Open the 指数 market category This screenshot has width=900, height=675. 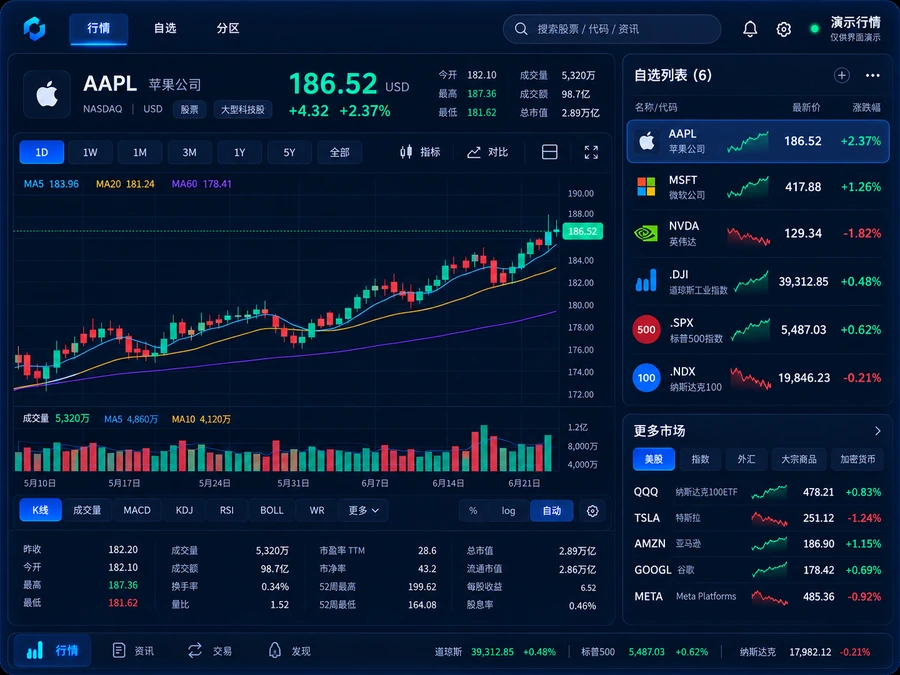coord(700,459)
